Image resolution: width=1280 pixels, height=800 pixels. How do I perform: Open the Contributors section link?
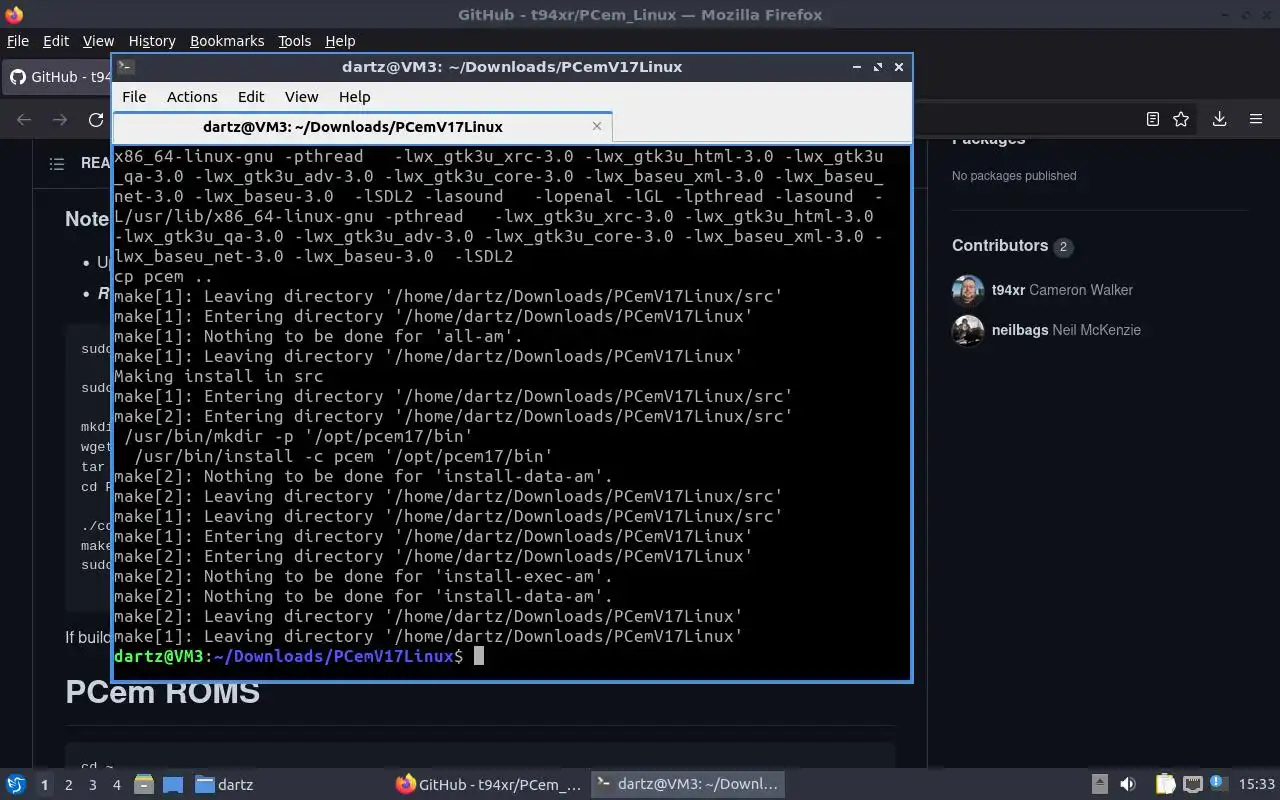(x=1012, y=246)
